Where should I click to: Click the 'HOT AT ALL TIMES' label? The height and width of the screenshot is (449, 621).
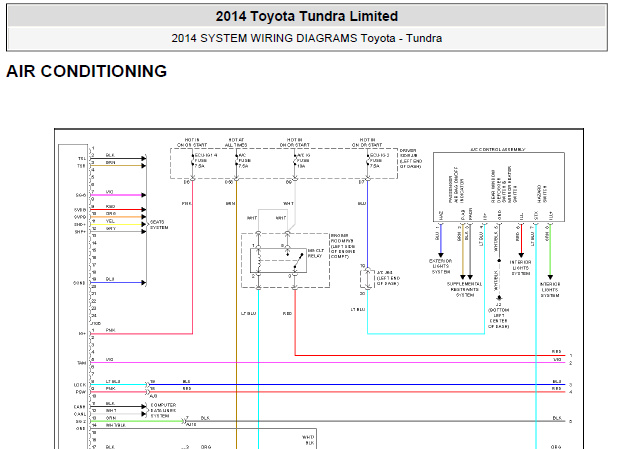[236, 143]
